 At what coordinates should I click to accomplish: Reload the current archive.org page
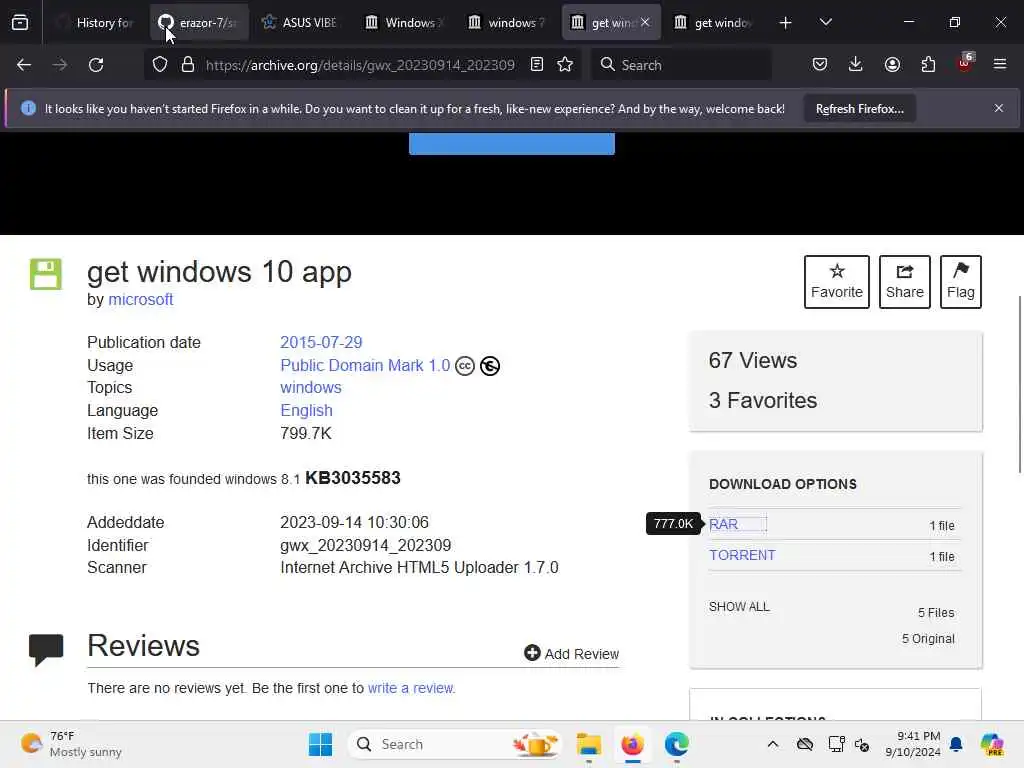click(96, 65)
